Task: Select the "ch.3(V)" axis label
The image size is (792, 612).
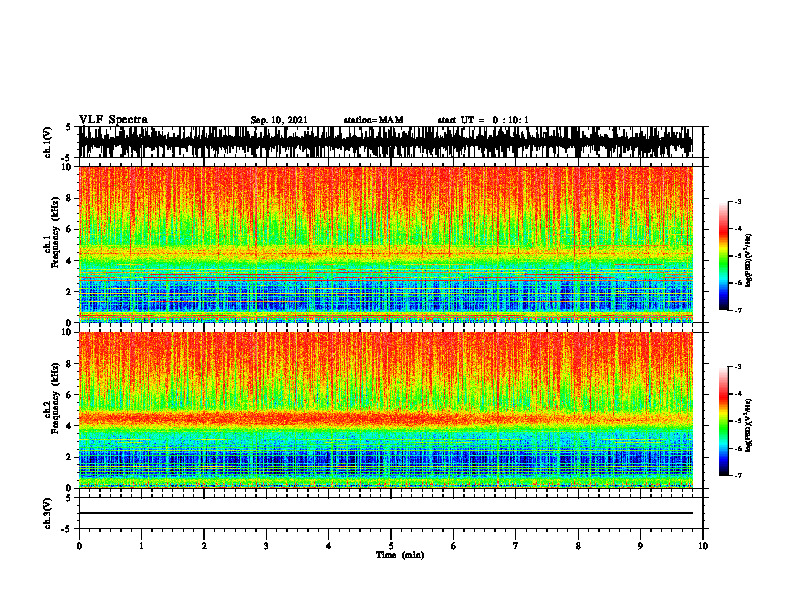Action: click(48, 513)
